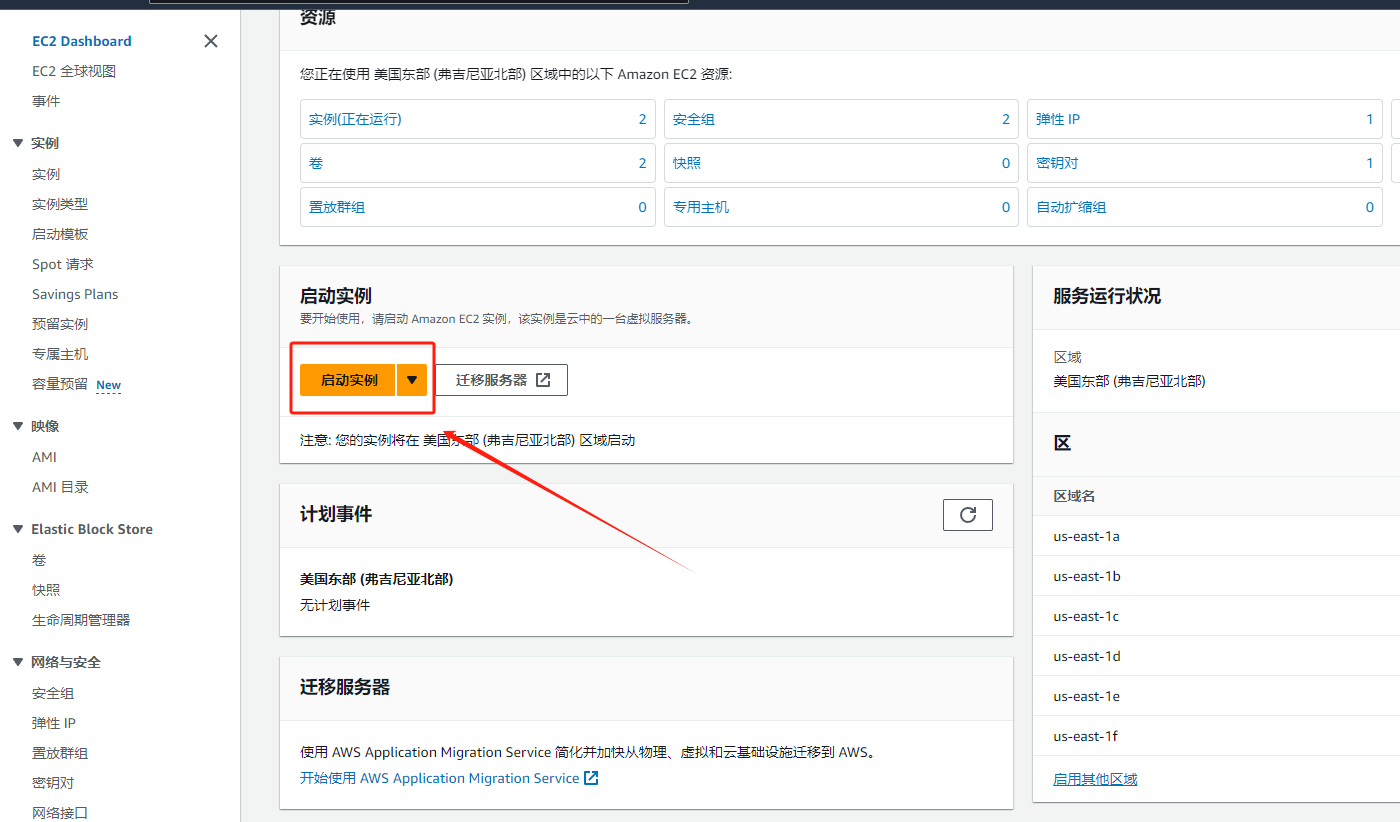This screenshot has height=822, width=1400.
Task: Open AMI in the sidebar
Action: coord(44,457)
